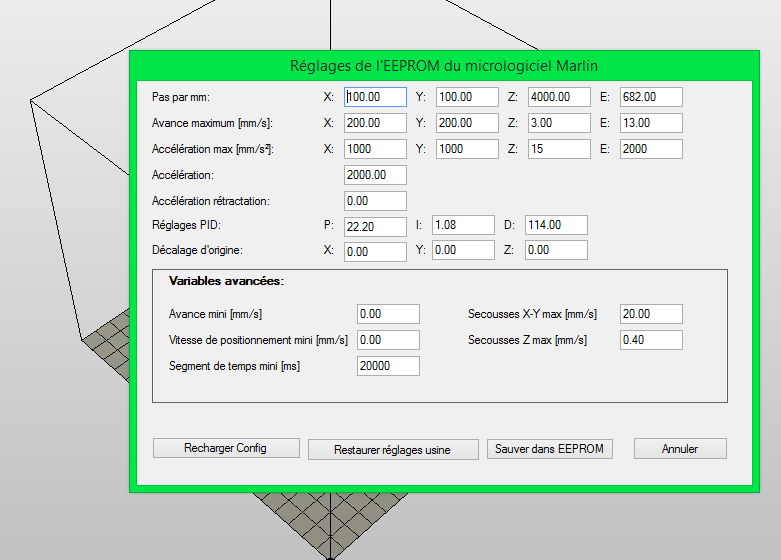Click Vitesse de positionnement mini field
Screen dimensions: 781x560
coord(388,340)
